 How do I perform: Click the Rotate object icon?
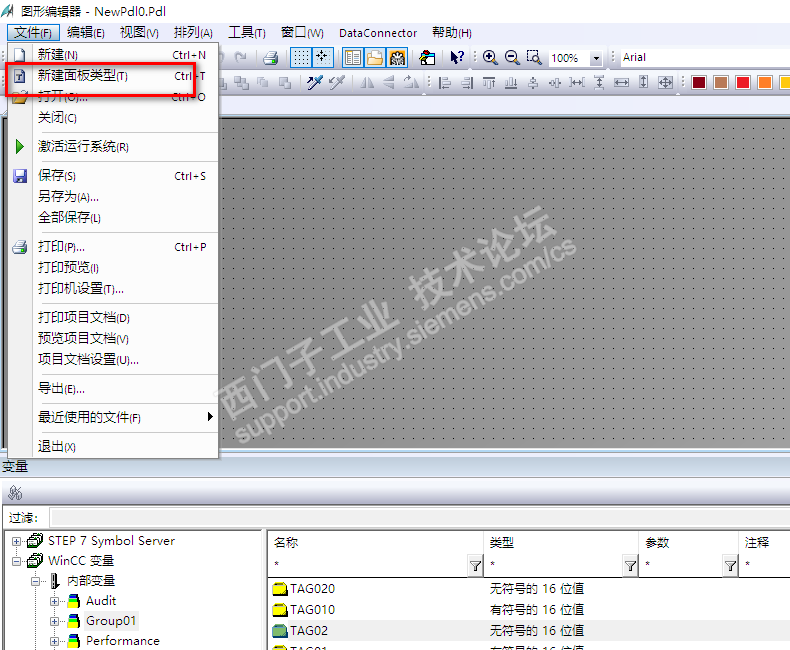click(x=411, y=82)
